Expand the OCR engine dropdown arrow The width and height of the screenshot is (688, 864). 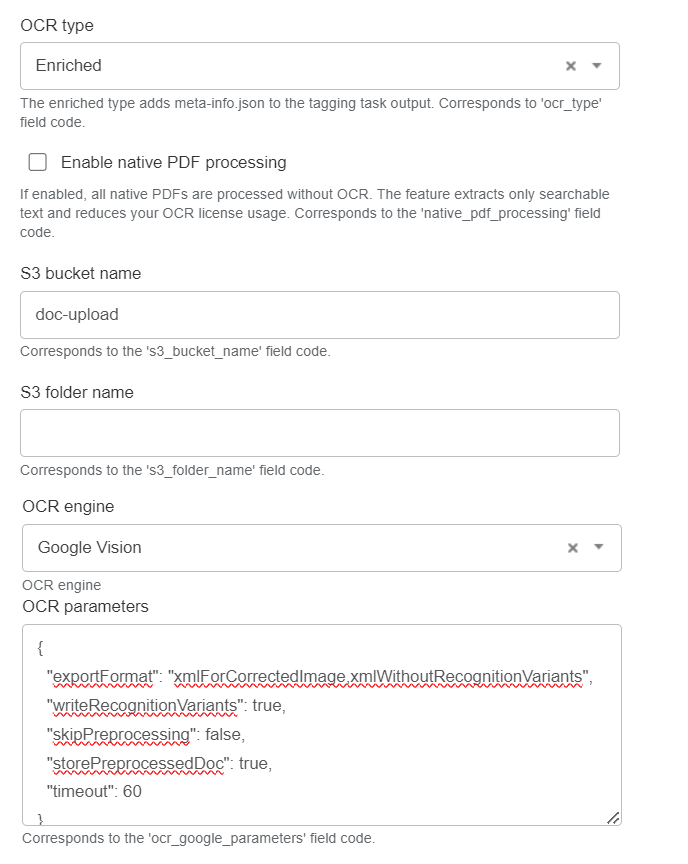click(599, 547)
